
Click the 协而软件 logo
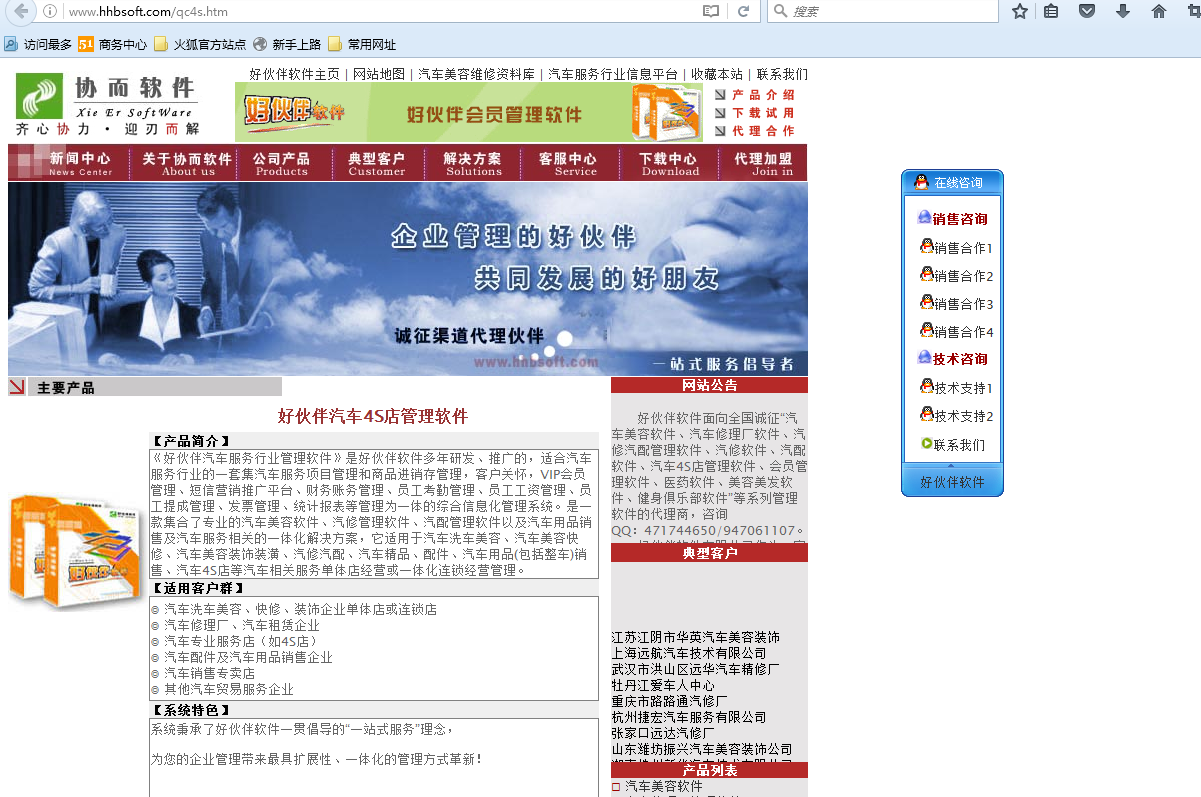(x=108, y=105)
